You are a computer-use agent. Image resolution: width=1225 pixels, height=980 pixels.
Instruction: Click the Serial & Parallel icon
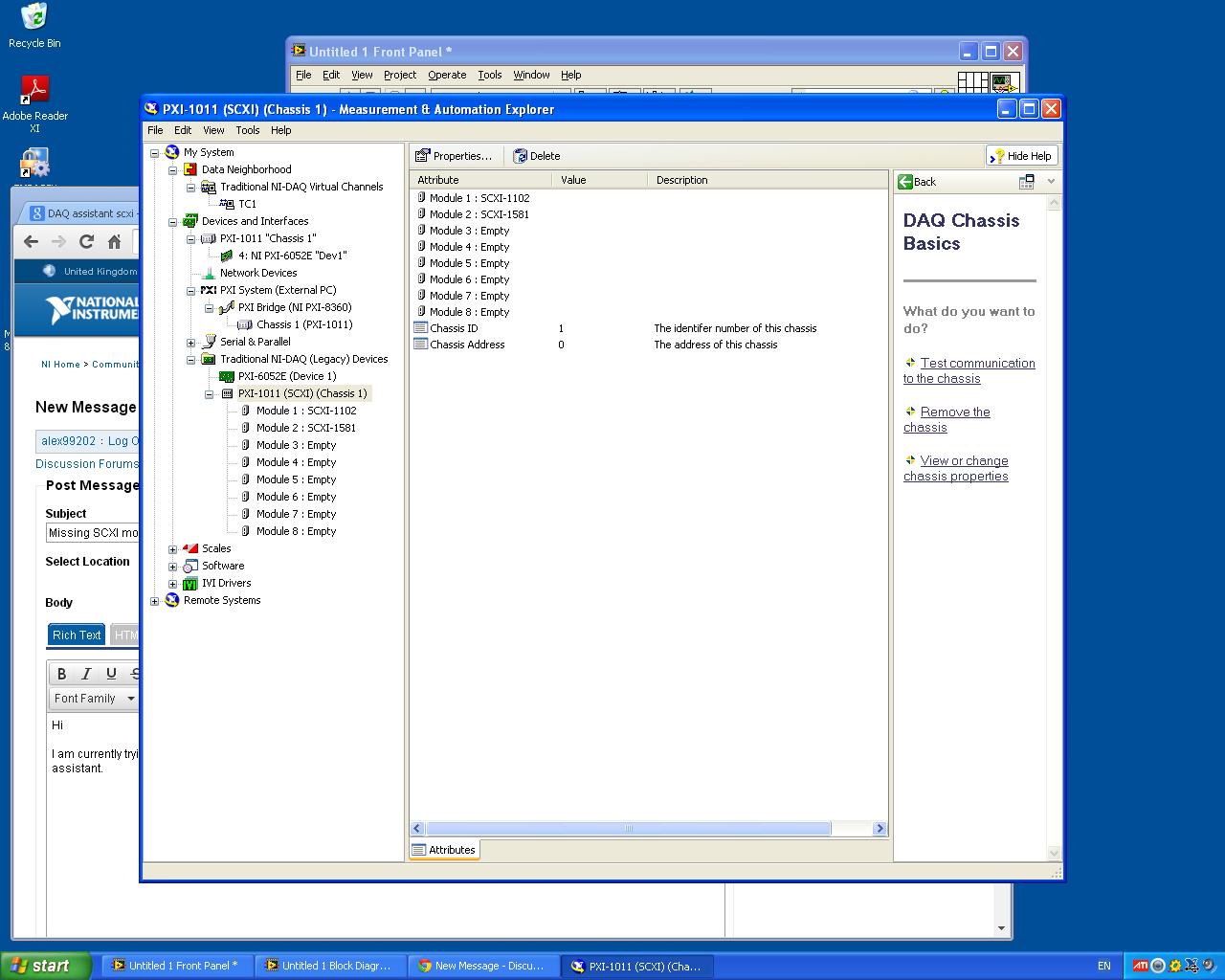[209, 342]
